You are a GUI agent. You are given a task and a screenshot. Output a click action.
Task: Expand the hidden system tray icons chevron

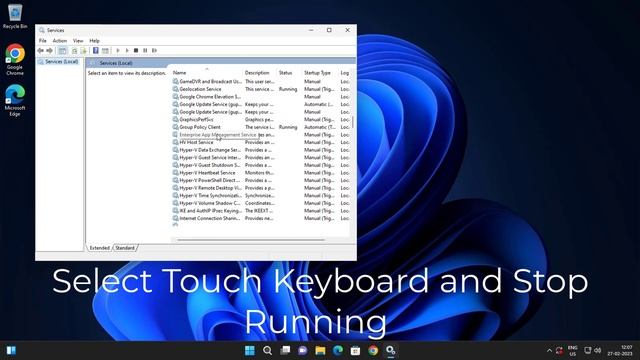(549, 350)
